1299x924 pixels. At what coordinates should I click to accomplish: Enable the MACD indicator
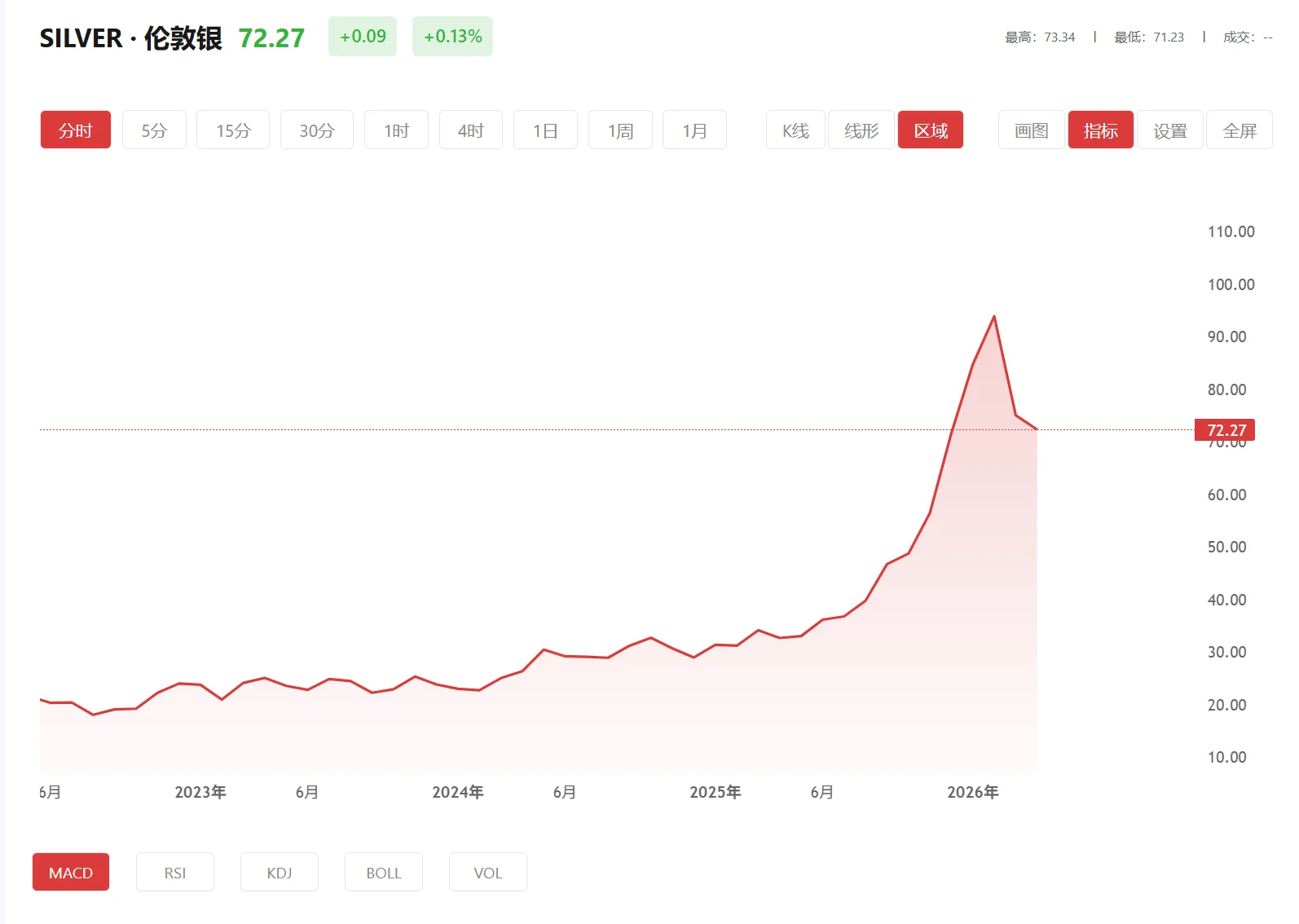click(x=71, y=873)
